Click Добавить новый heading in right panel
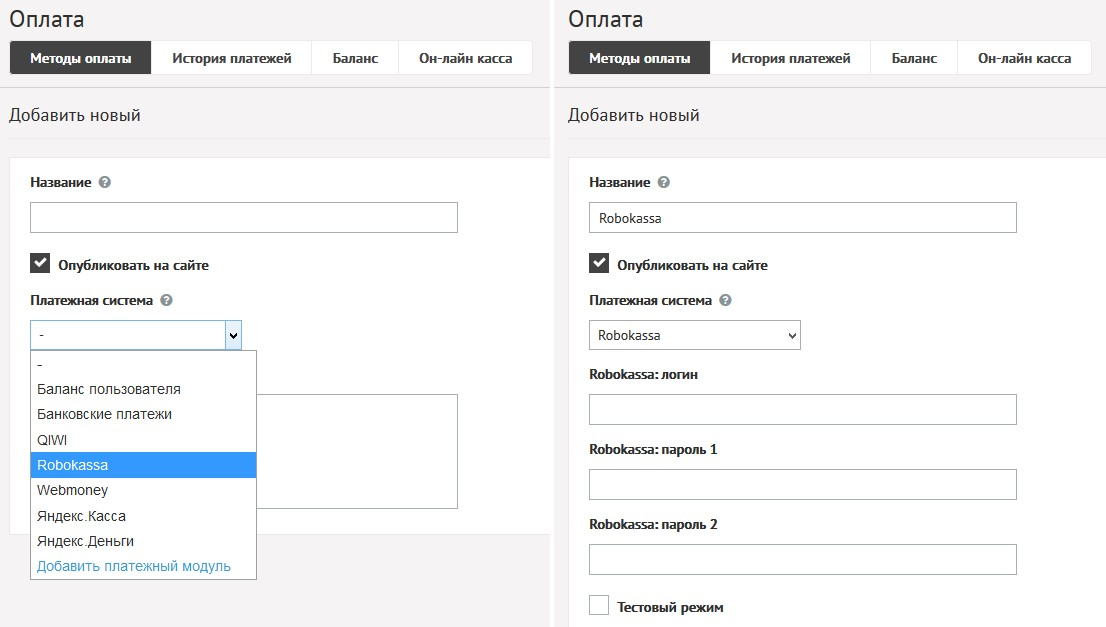Screen dimensions: 1106x627 coord(633,115)
